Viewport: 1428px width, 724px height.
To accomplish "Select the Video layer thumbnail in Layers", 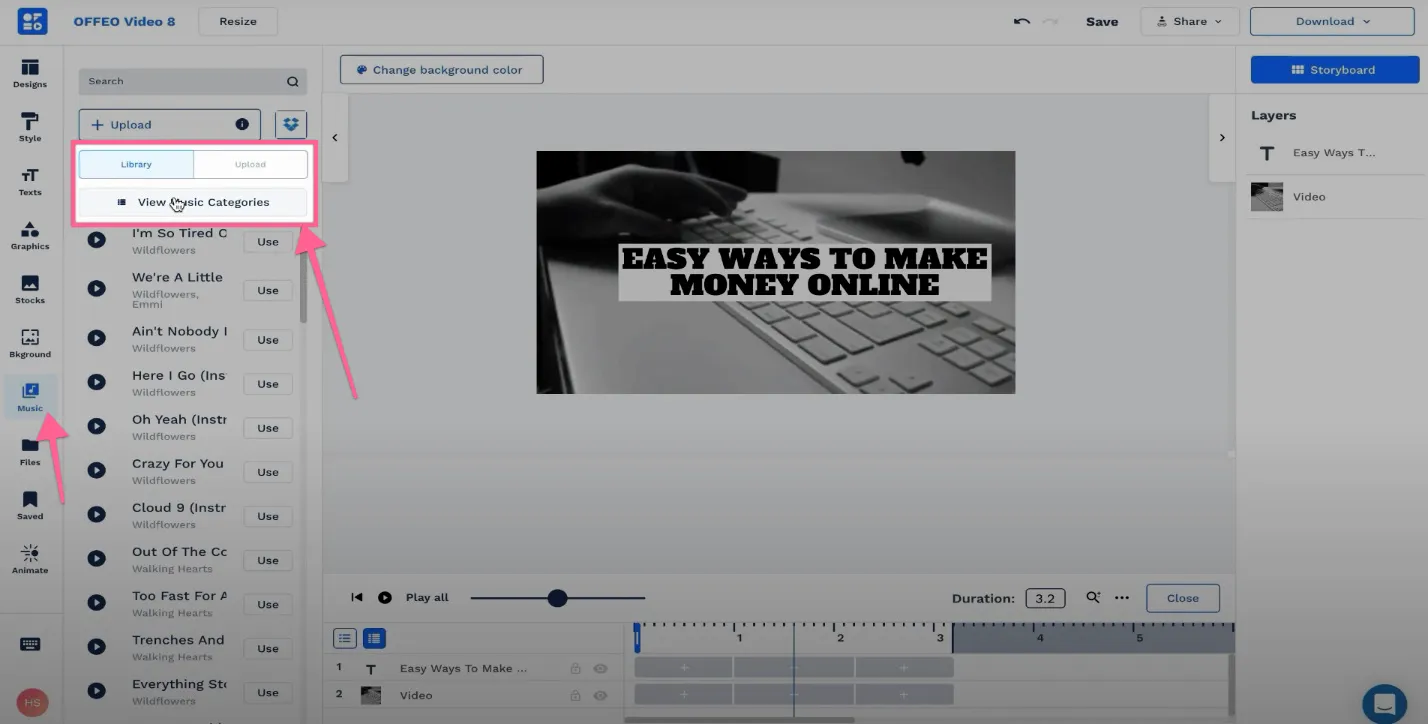I will point(1267,197).
